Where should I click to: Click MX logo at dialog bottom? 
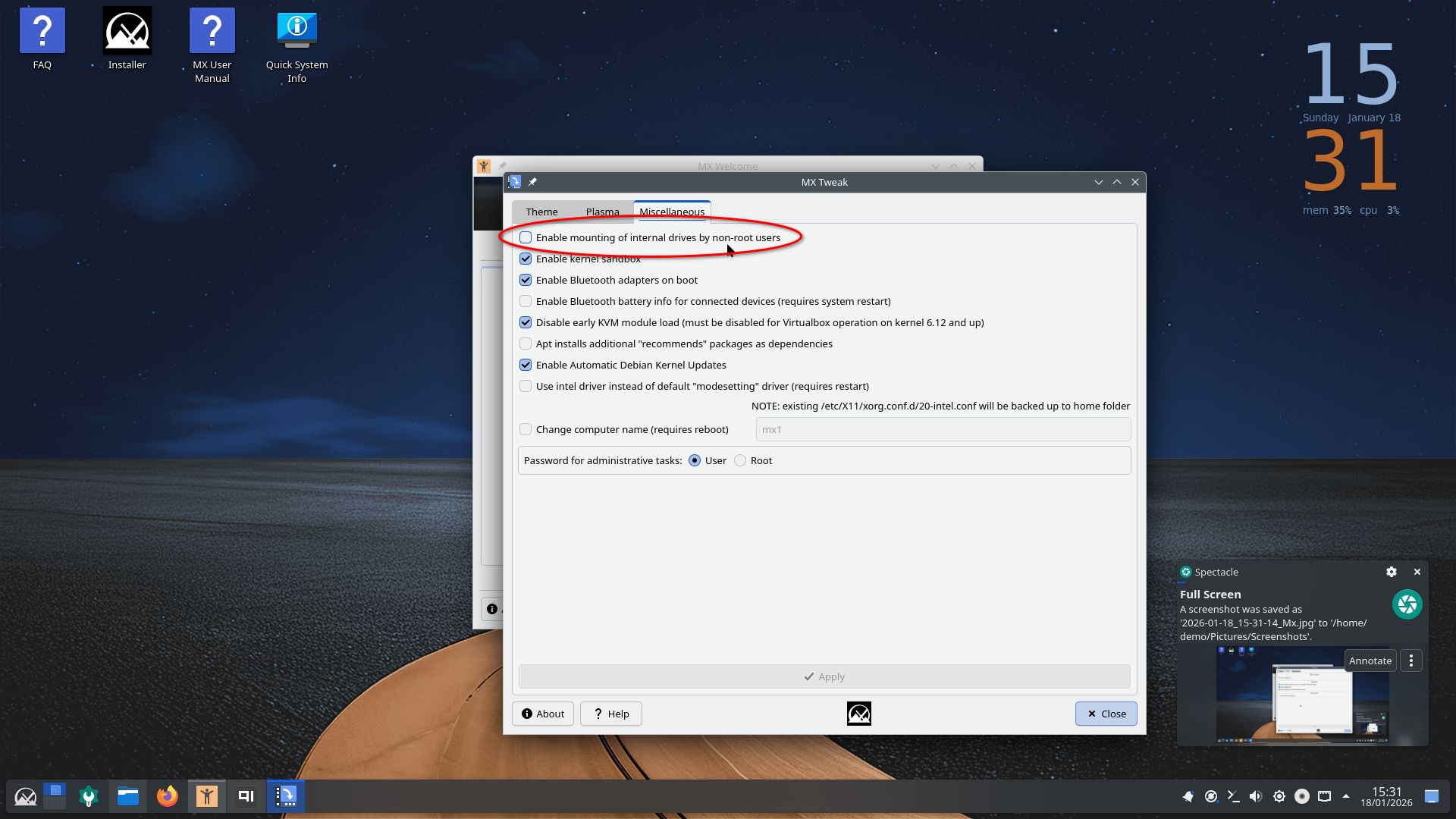pos(858,714)
